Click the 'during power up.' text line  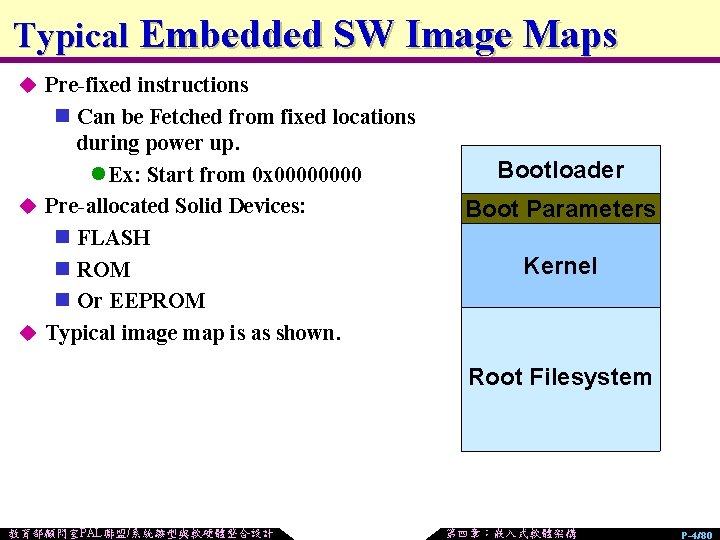point(158,144)
